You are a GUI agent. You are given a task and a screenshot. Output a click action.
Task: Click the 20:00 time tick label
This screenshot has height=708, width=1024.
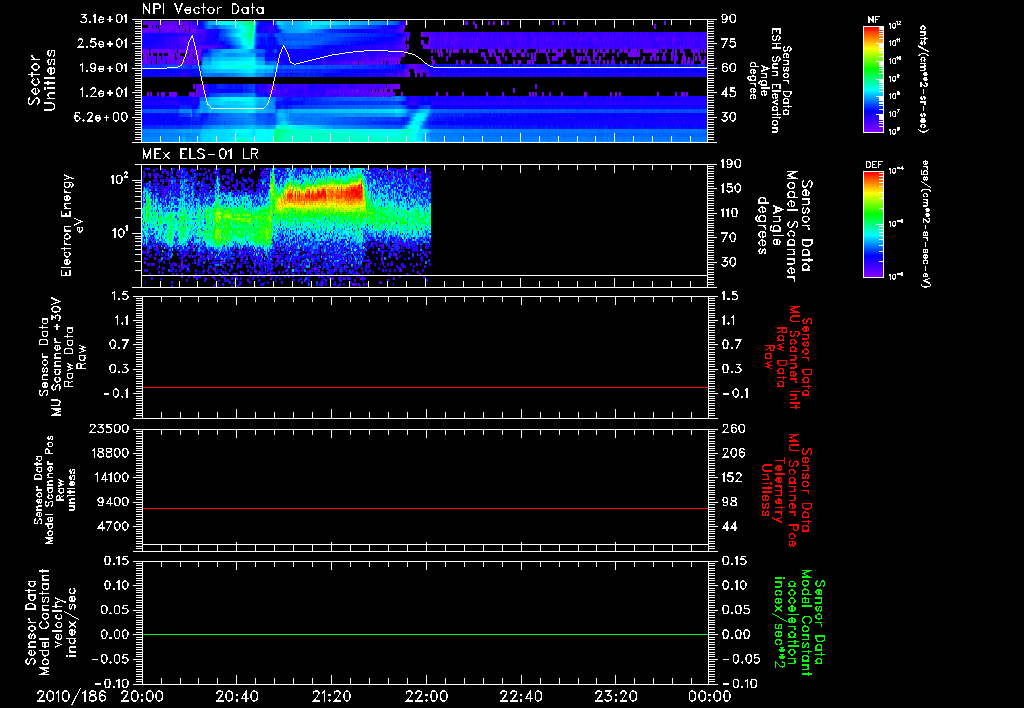[x=142, y=696]
